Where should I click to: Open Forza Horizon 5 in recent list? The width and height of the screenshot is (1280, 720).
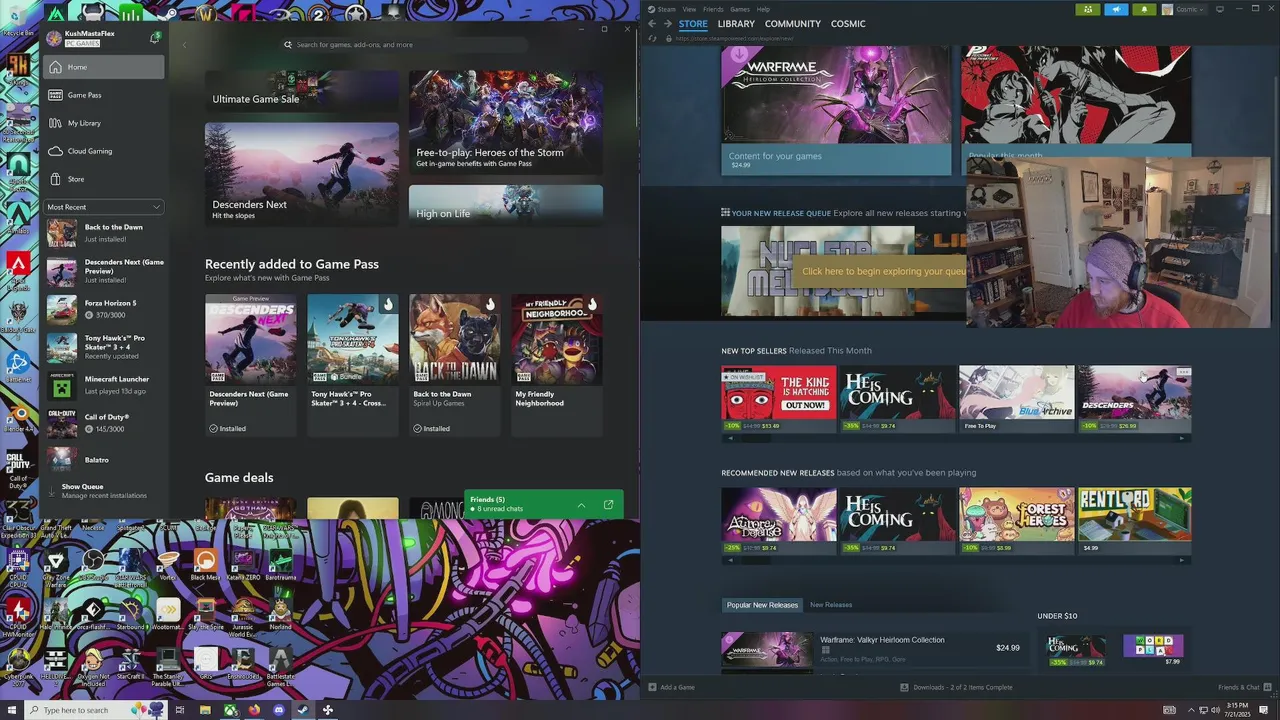104,308
